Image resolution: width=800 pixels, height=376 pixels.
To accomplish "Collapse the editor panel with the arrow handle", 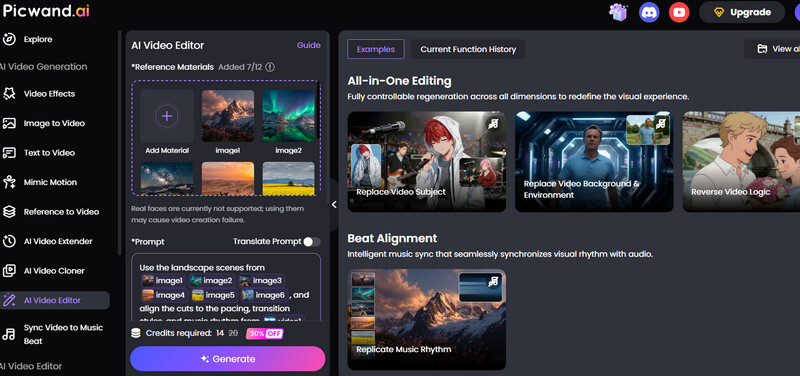I will coord(334,205).
